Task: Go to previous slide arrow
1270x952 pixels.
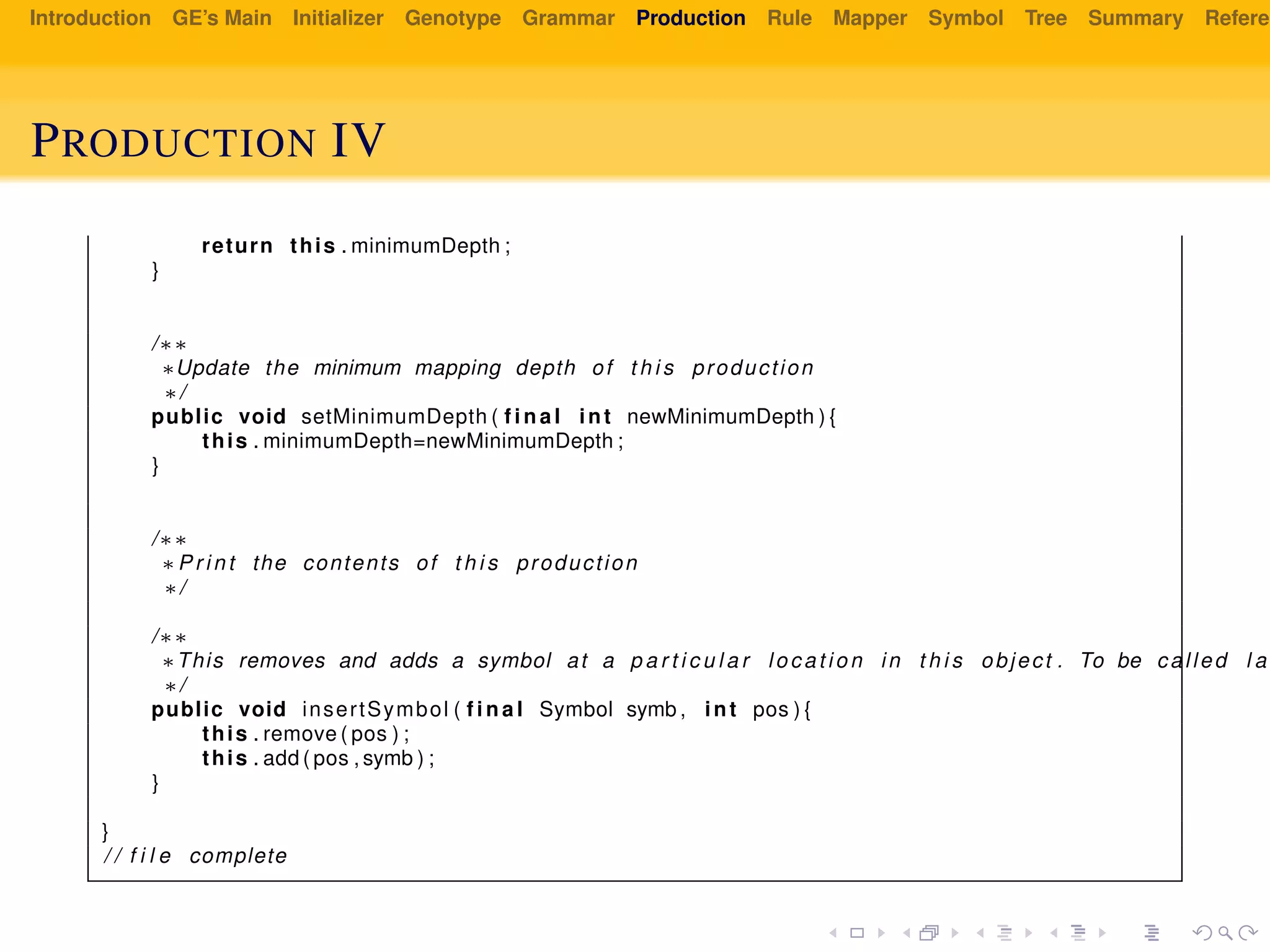Action: coord(833,933)
